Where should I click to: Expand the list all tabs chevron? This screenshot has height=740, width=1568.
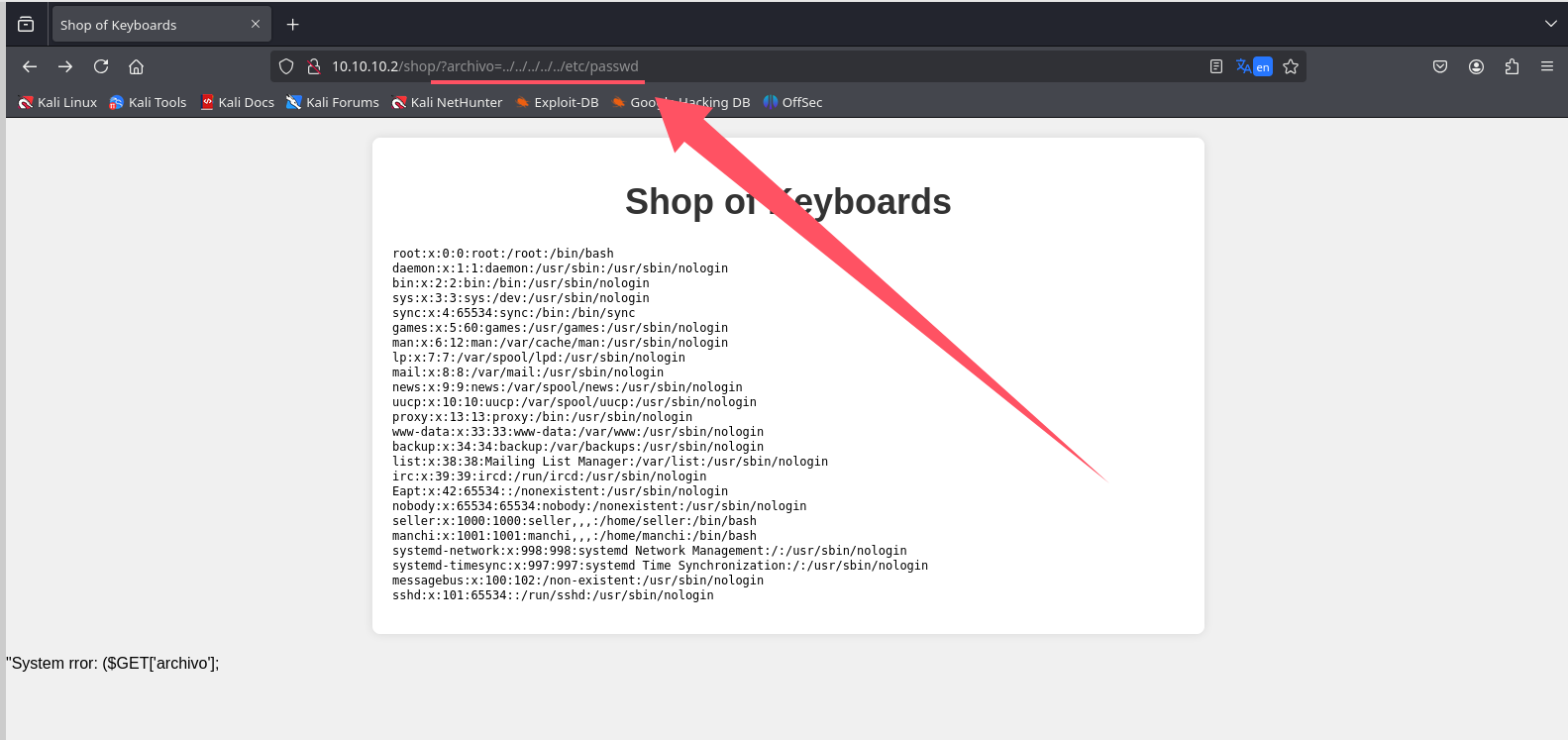1550,24
